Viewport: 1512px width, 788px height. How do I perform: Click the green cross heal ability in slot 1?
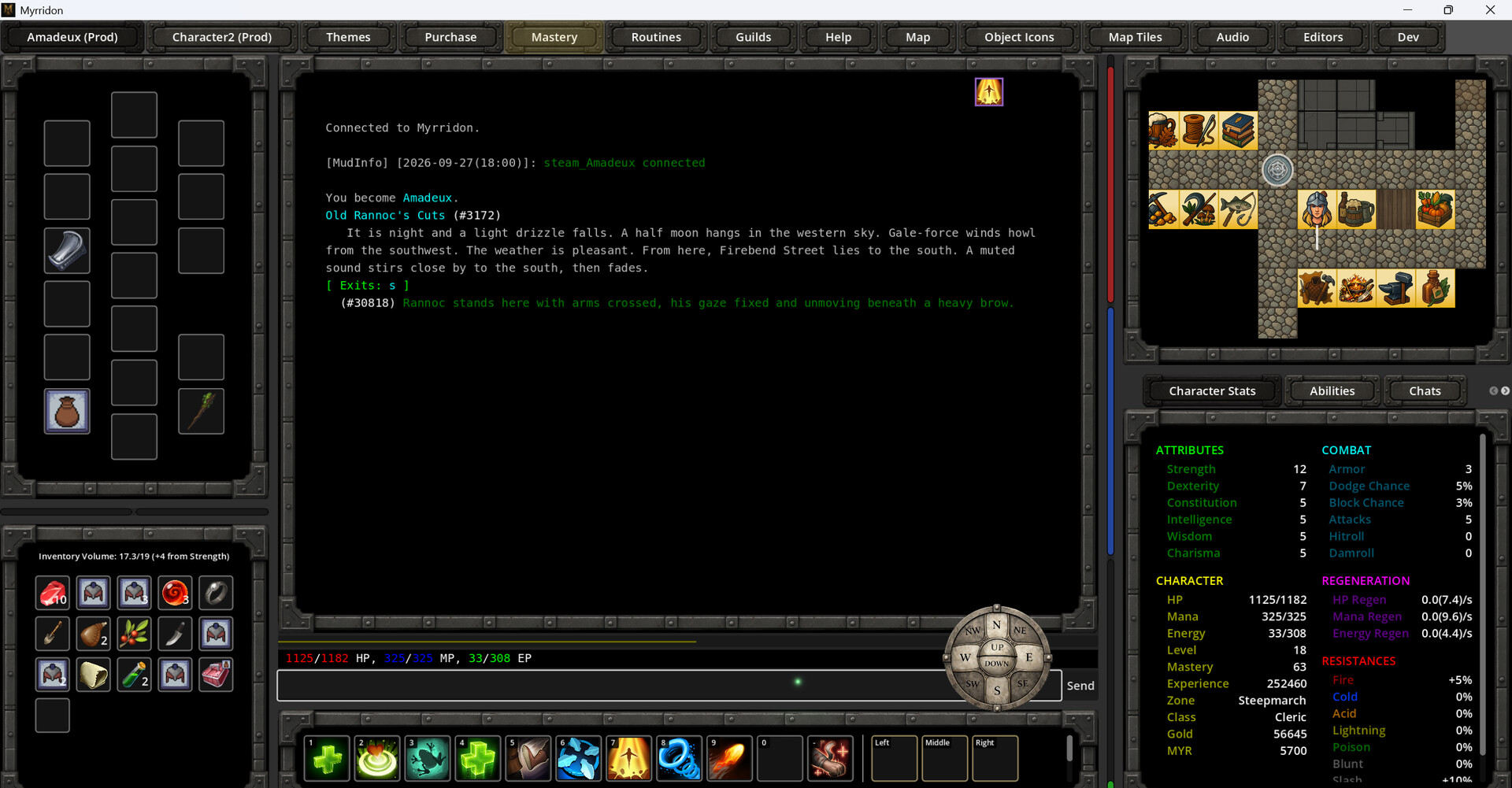tap(327, 758)
